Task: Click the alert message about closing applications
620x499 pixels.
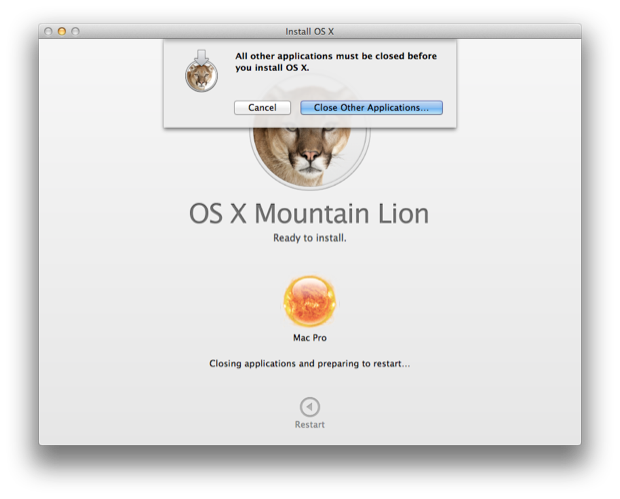Action: (x=336, y=62)
